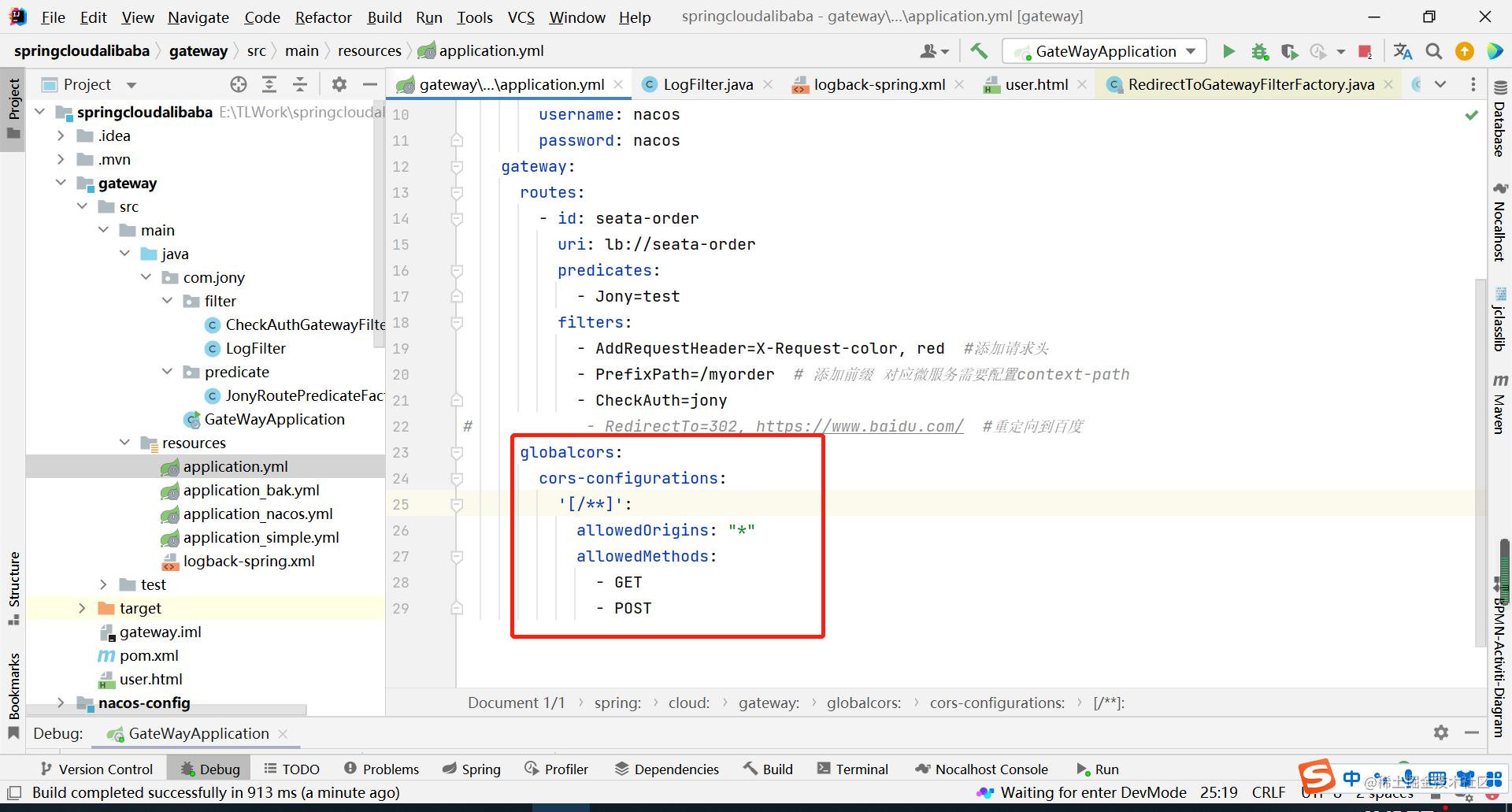The width and height of the screenshot is (1512, 812).
Task: Expand the test folder
Action: tap(103, 584)
